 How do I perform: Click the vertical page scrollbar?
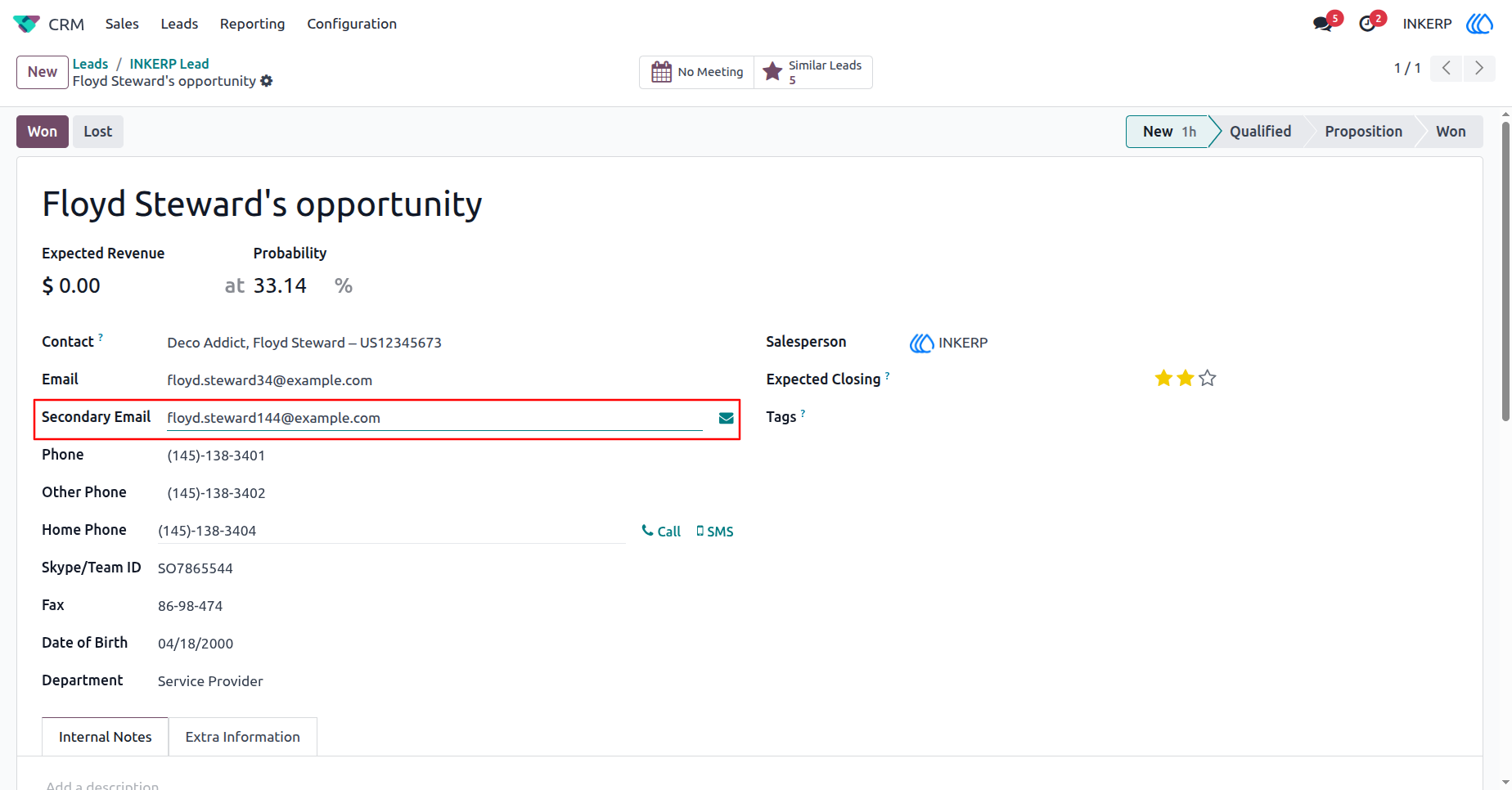point(1505,270)
